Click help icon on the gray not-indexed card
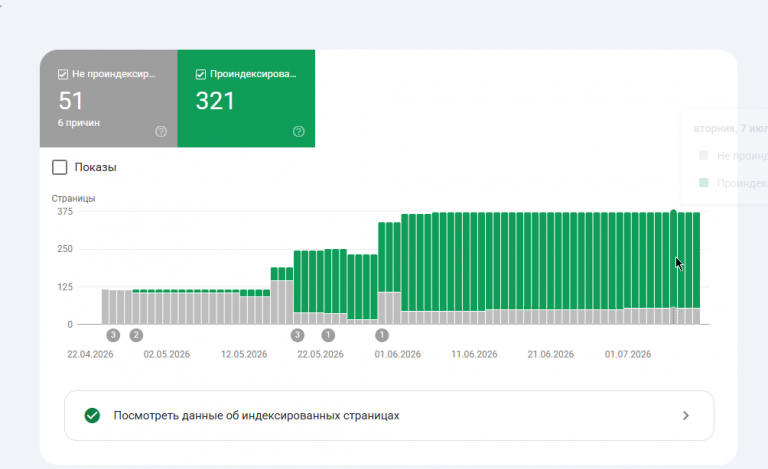The height and width of the screenshot is (469, 768). click(161, 131)
